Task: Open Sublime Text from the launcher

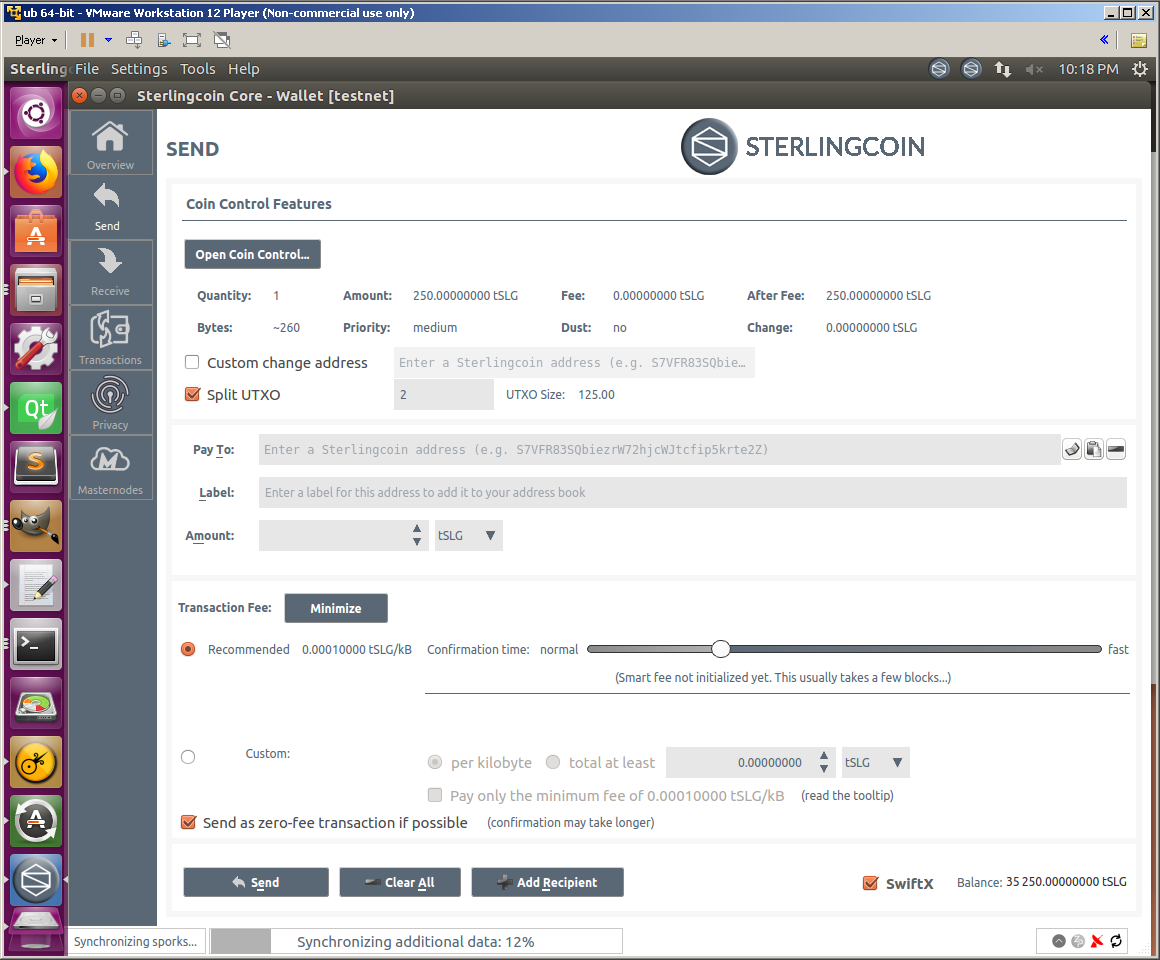Action: 36,467
